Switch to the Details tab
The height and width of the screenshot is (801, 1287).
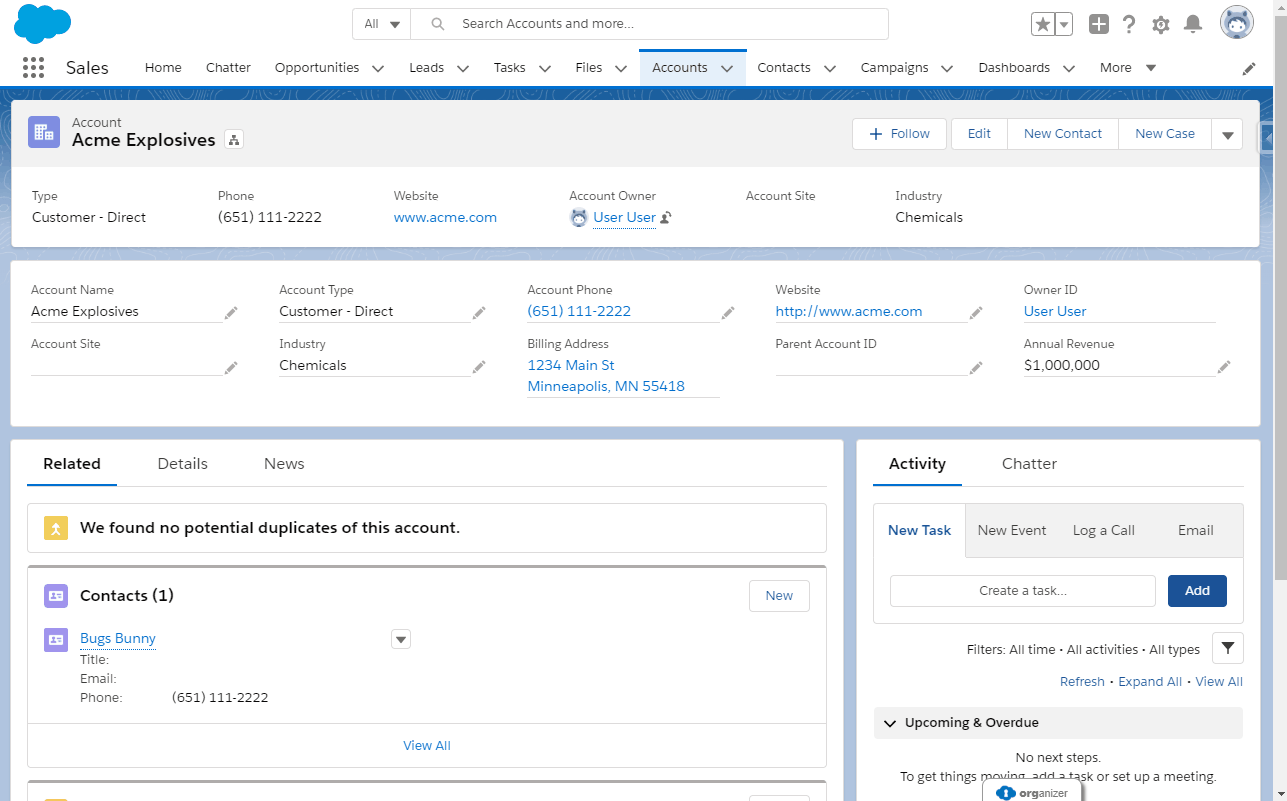point(183,464)
